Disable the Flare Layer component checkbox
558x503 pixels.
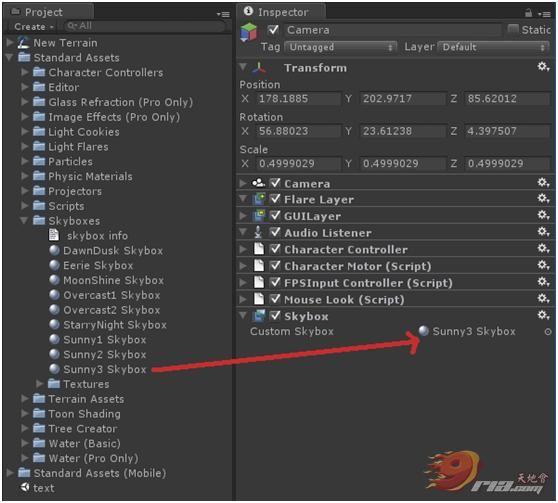point(275,199)
